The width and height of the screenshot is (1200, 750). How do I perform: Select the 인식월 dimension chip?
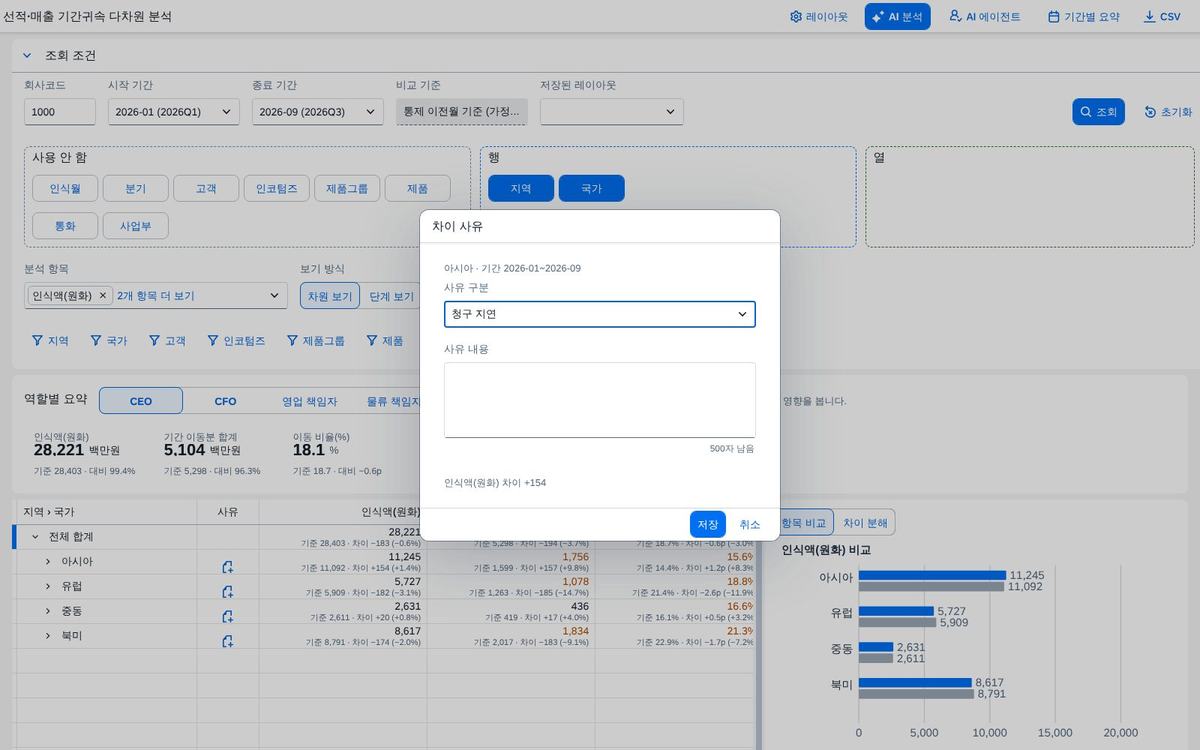coord(65,188)
